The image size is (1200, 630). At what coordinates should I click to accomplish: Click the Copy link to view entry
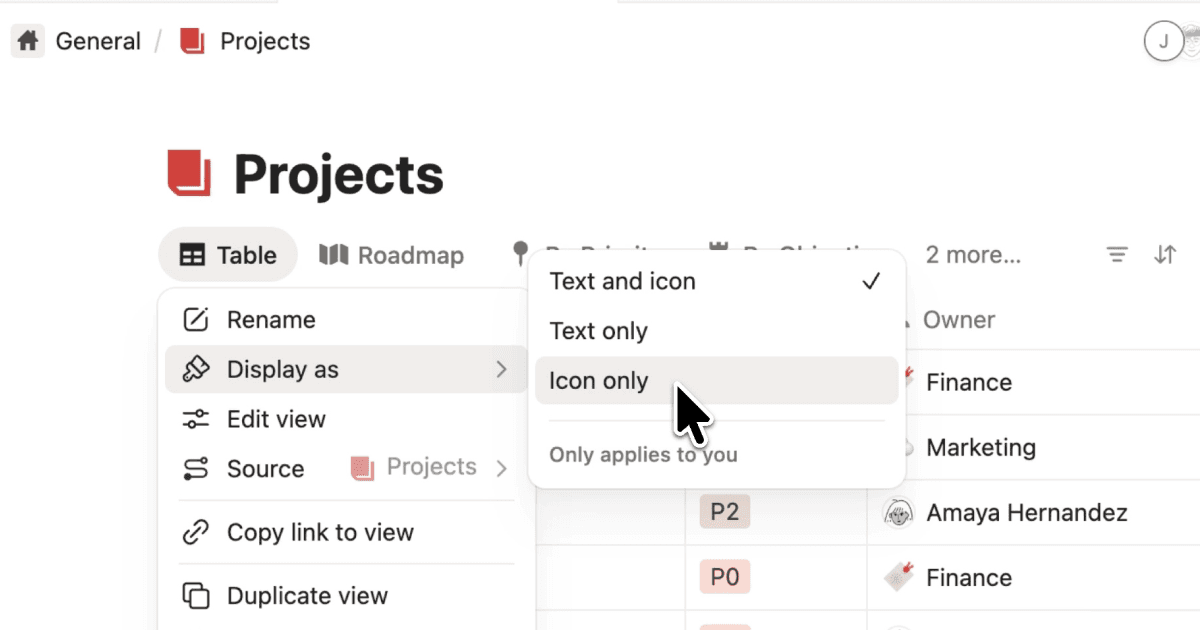320,532
